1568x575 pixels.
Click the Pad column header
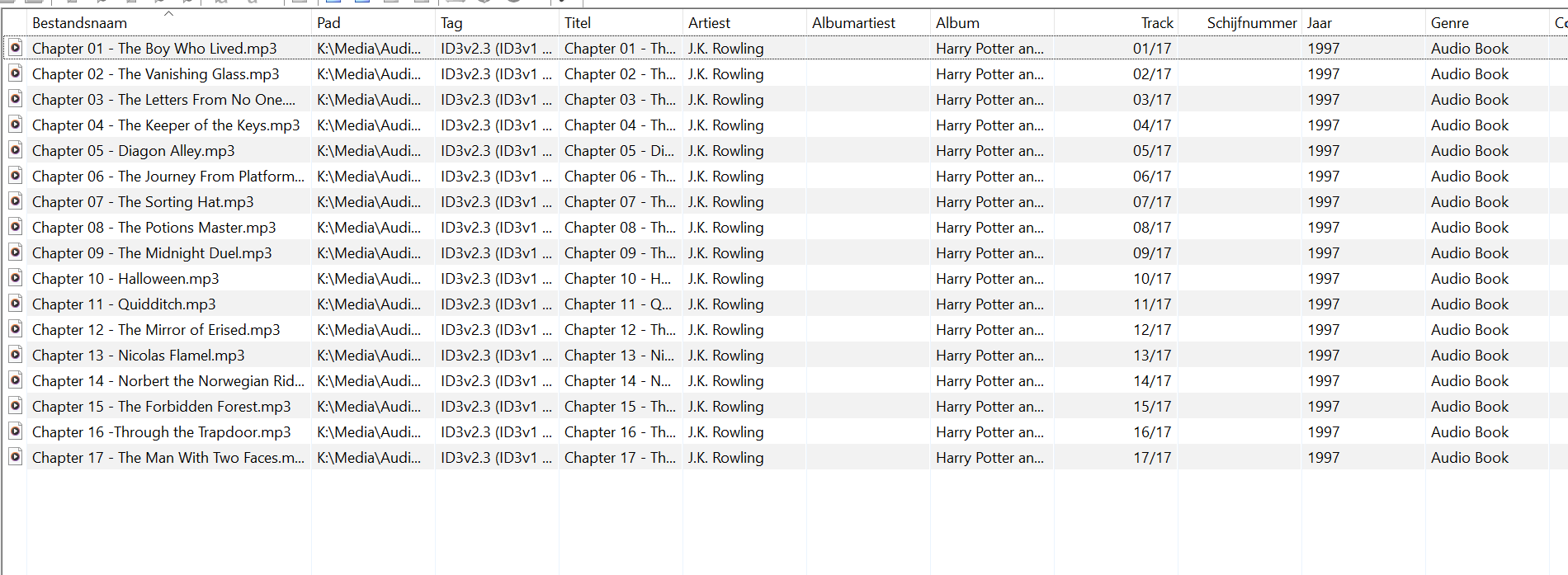(x=328, y=23)
